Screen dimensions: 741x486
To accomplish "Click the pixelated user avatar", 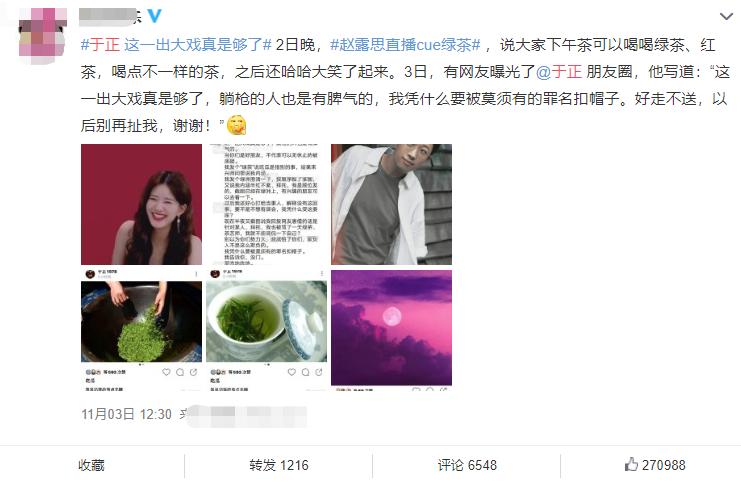I will (43, 35).
